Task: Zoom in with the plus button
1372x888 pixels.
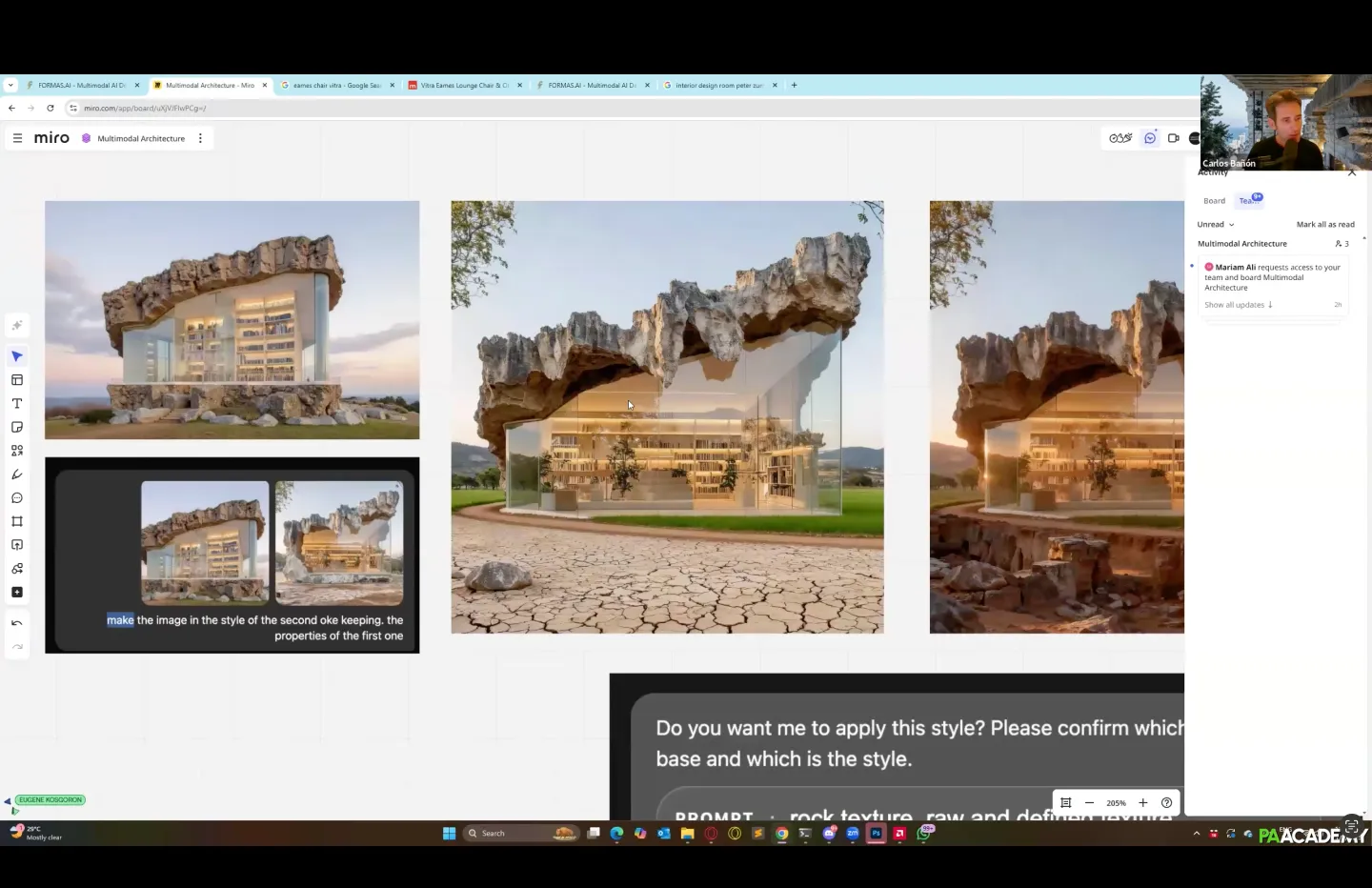Action: click(x=1143, y=803)
